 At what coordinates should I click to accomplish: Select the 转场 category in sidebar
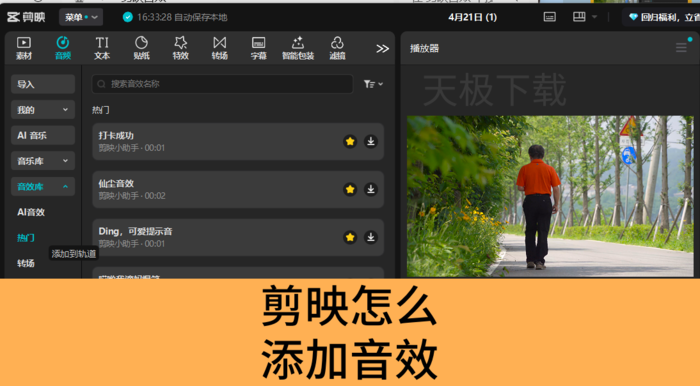pos(25,263)
